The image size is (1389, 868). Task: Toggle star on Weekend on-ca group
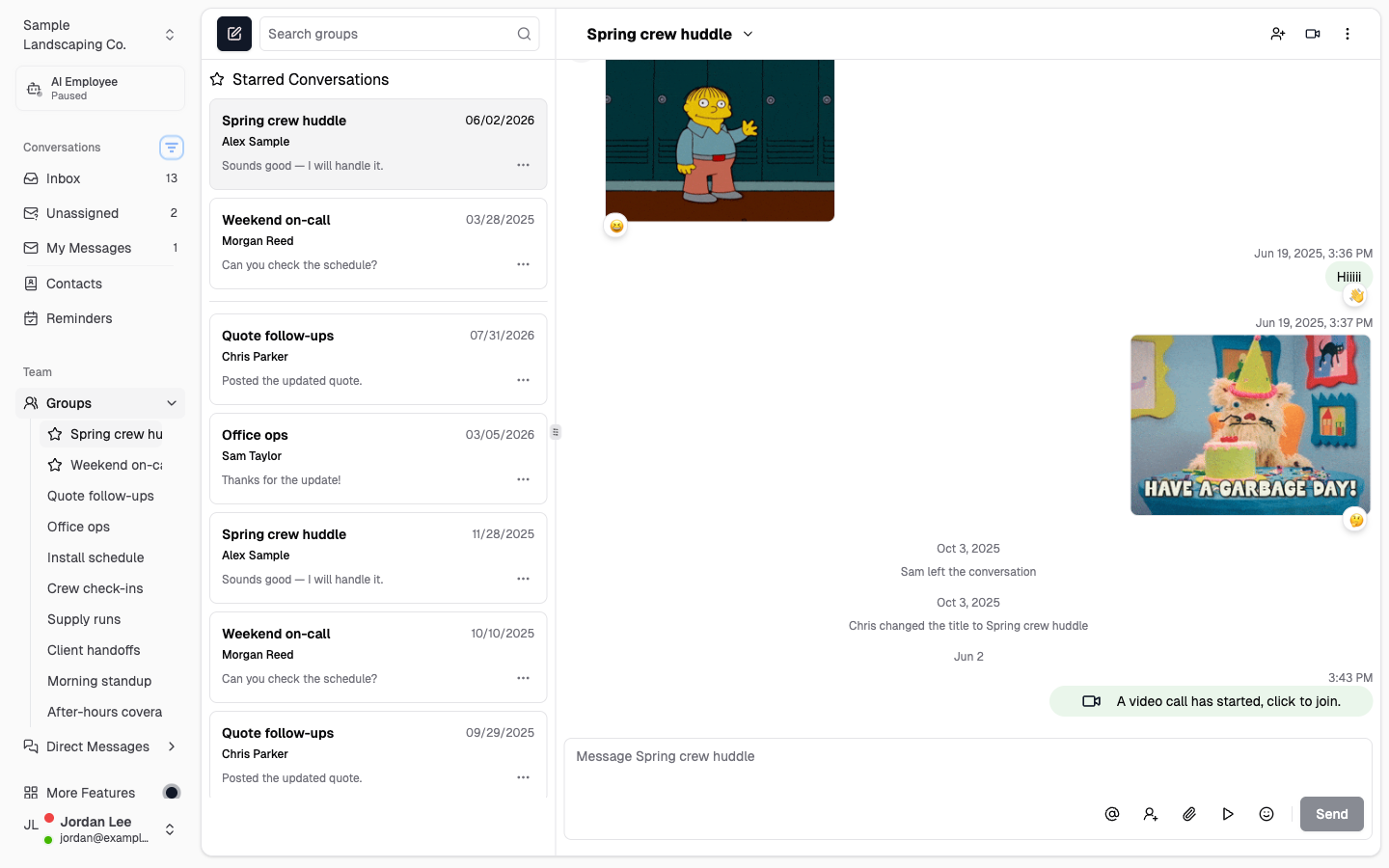[55, 465]
